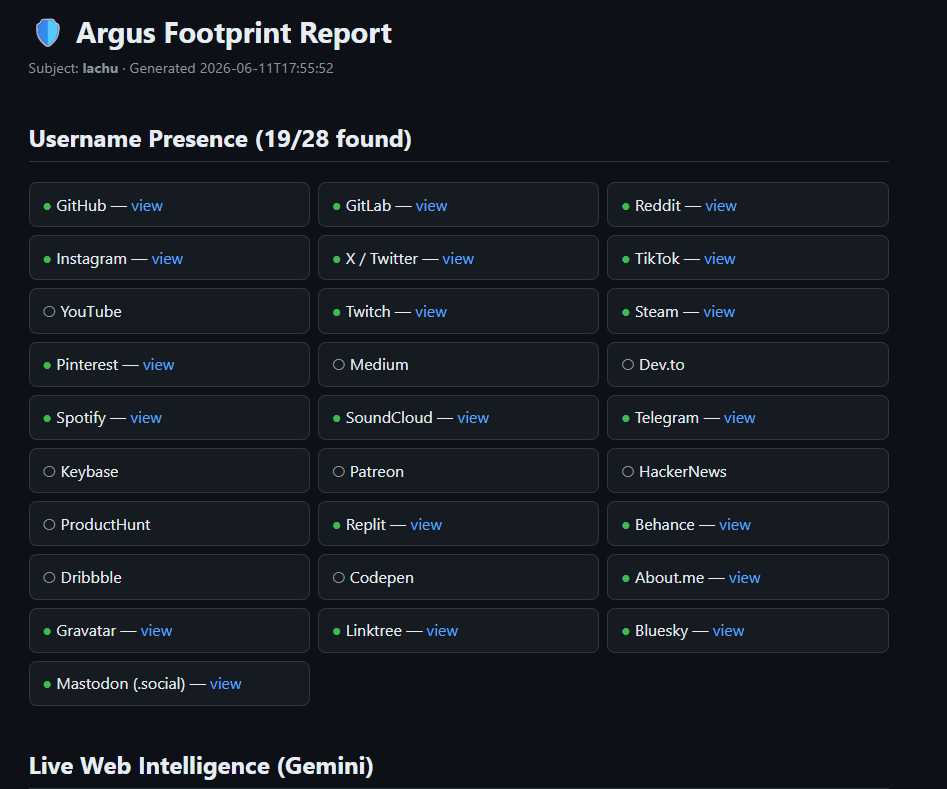Follow the Mastodon (.social) view link
The width and height of the screenshot is (947, 789).
[x=225, y=684]
